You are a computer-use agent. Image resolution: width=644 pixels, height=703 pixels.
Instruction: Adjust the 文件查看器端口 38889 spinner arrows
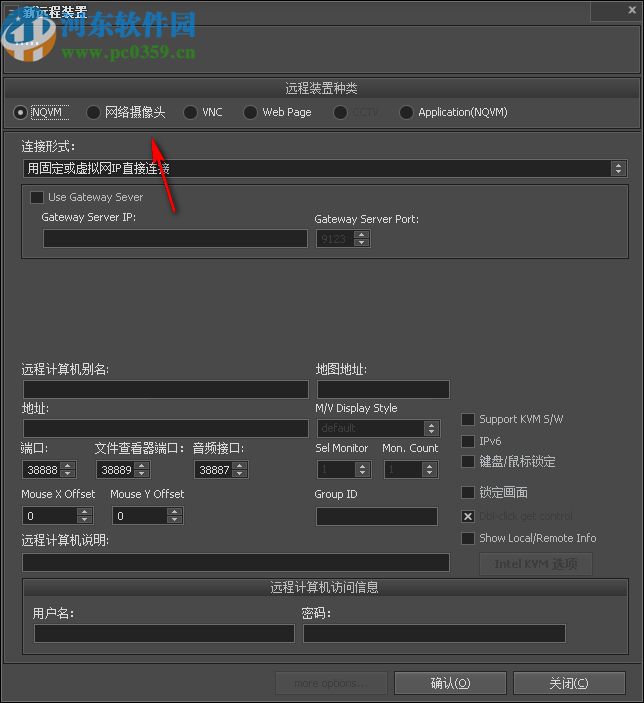click(142, 470)
